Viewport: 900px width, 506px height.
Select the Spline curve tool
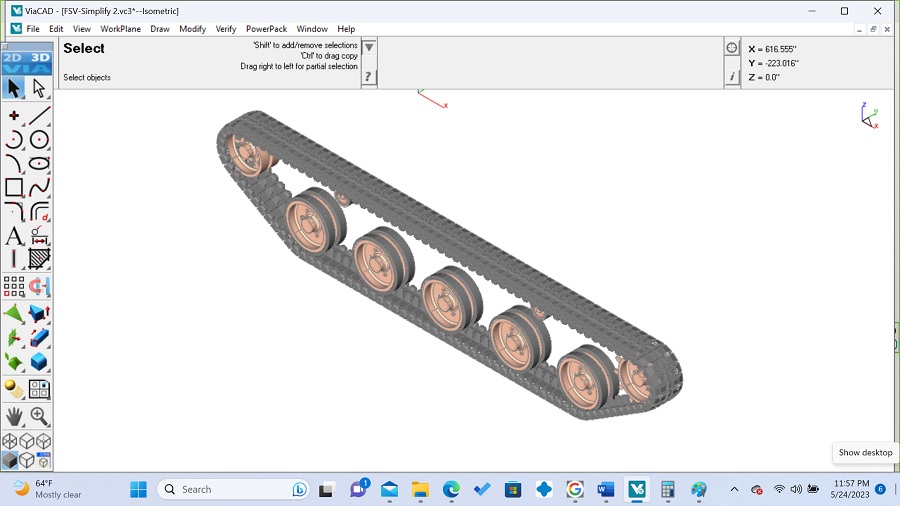39,187
